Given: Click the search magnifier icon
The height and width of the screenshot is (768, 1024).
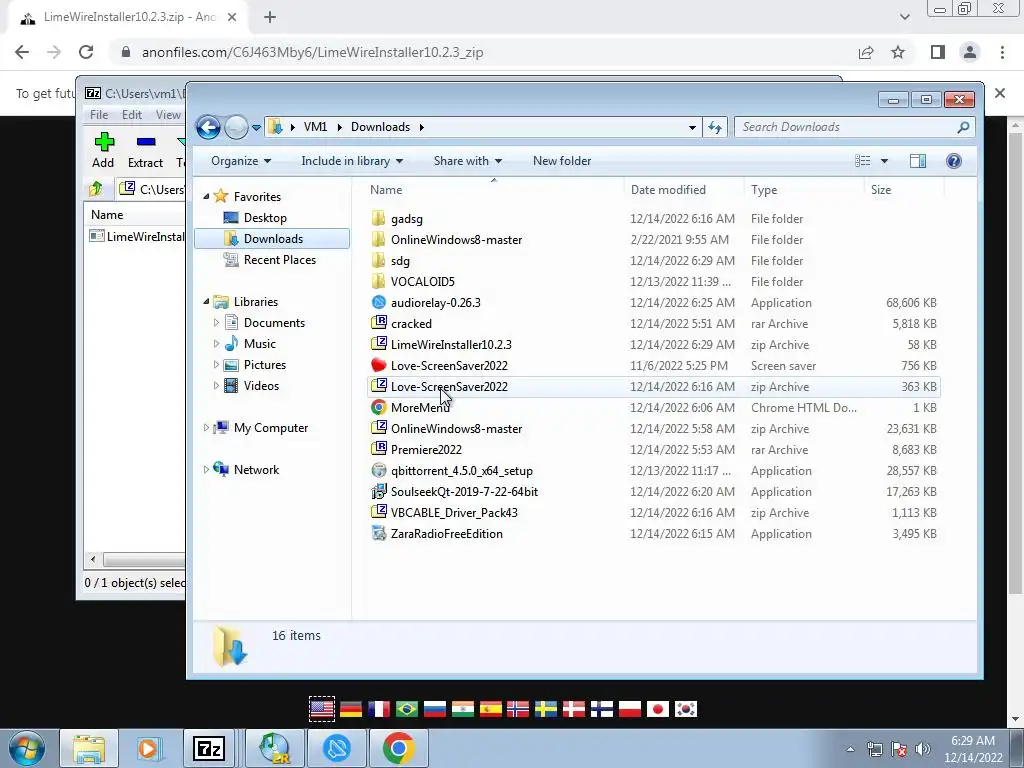Looking at the screenshot, I should [963, 127].
